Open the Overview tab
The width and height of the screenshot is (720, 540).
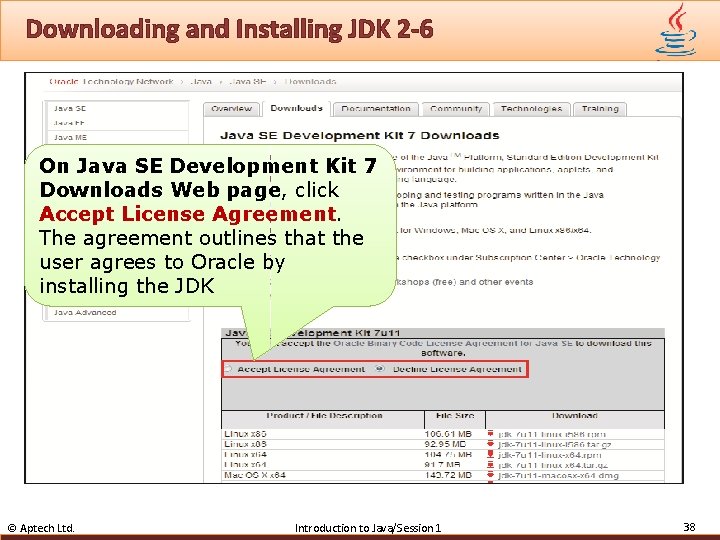[231, 109]
